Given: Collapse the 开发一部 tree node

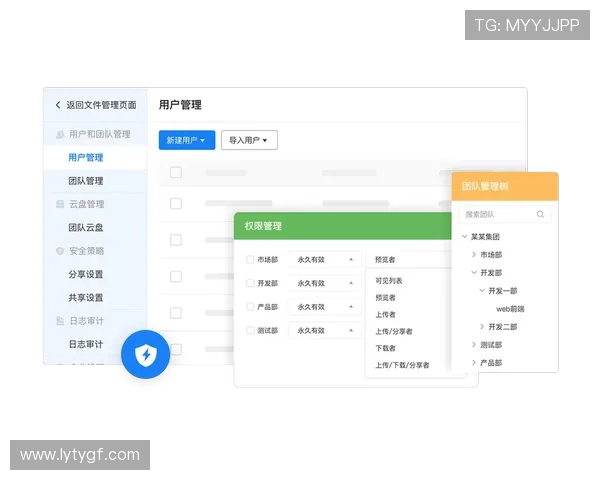Looking at the screenshot, I should [x=482, y=291].
